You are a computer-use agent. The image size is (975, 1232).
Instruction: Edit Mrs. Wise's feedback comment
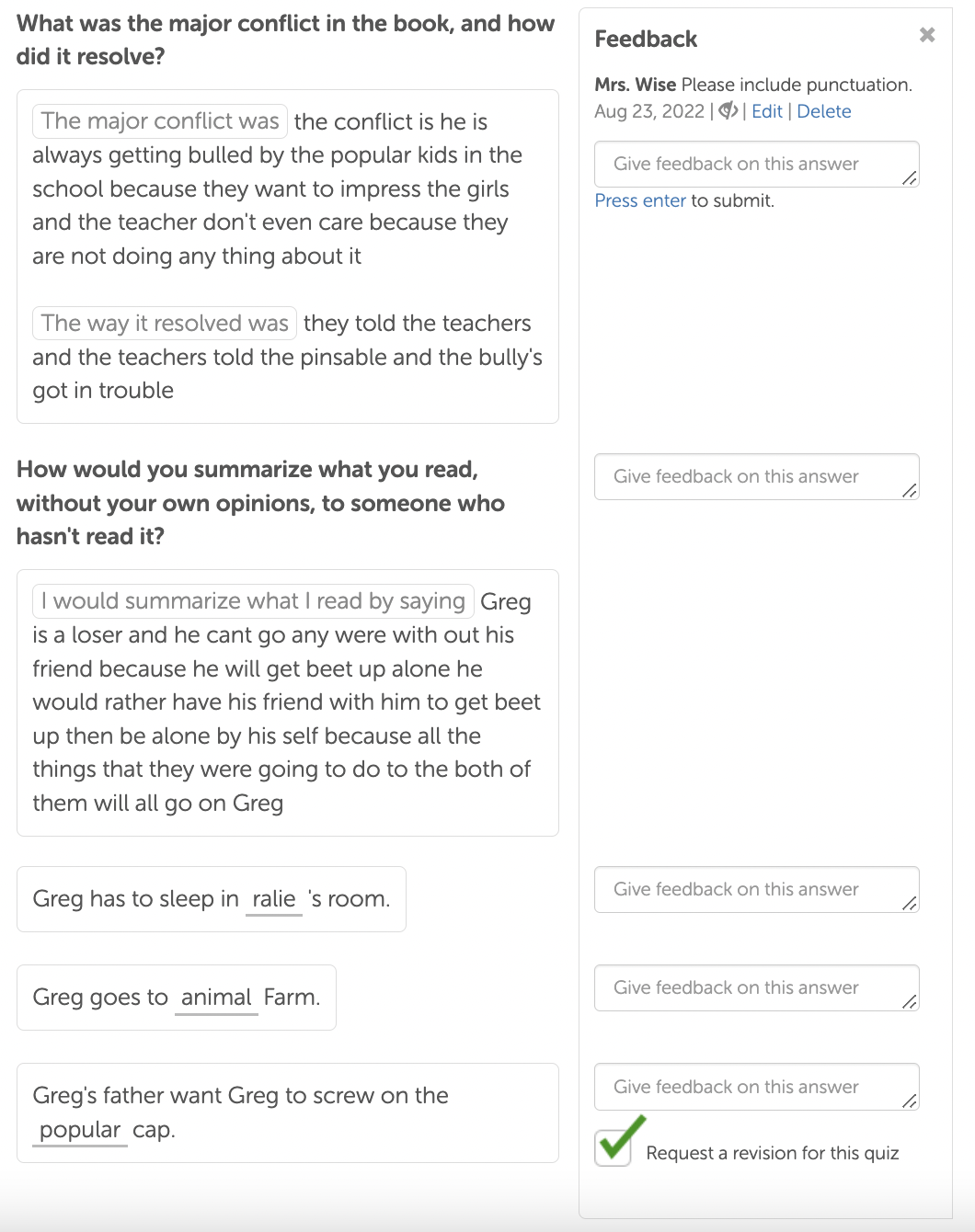[766, 111]
